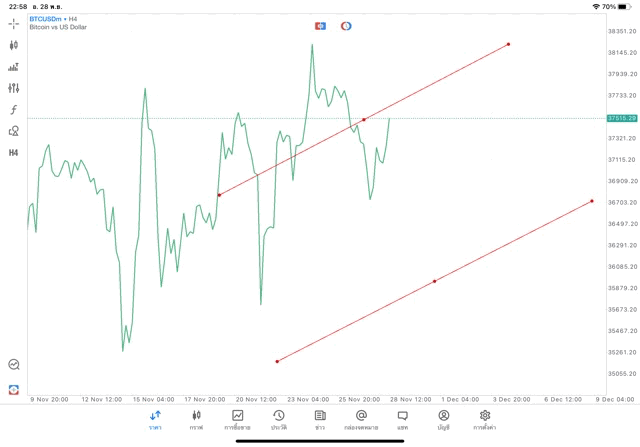Tap the one-click trading red-blue icon
Viewport: 640px width, 447px height.
320,26
